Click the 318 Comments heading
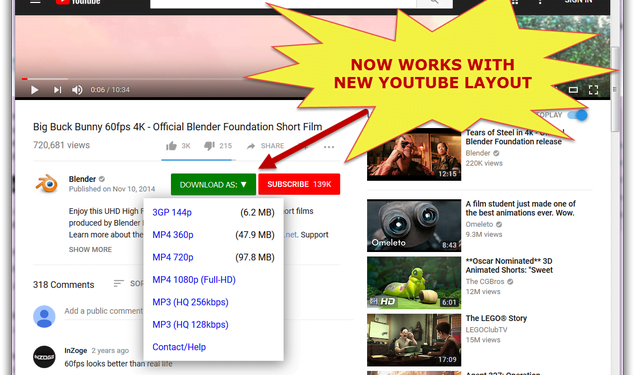This screenshot has height=375, width=635. pyautogui.click(x=64, y=285)
